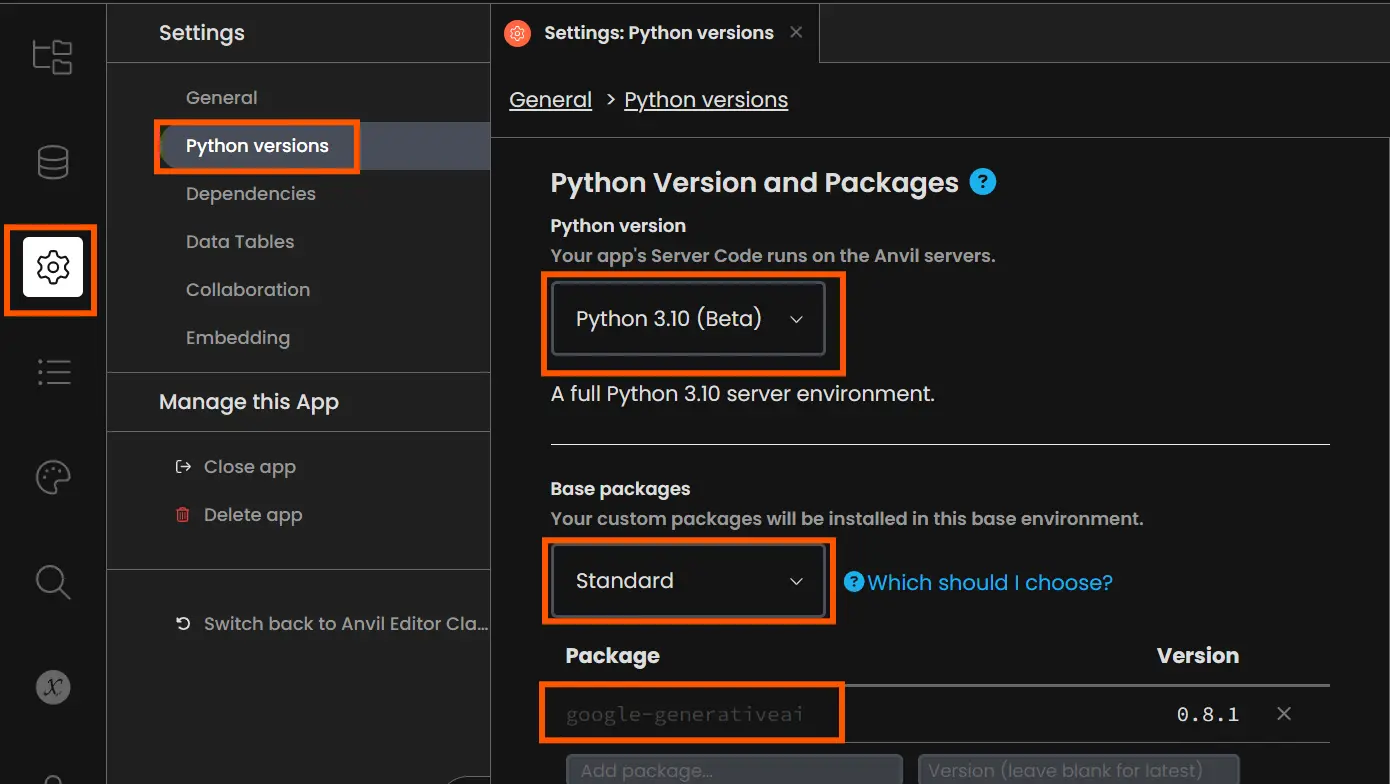The height and width of the screenshot is (784, 1390).
Task: Remove the google-generativeai package with X
Action: (1285, 714)
